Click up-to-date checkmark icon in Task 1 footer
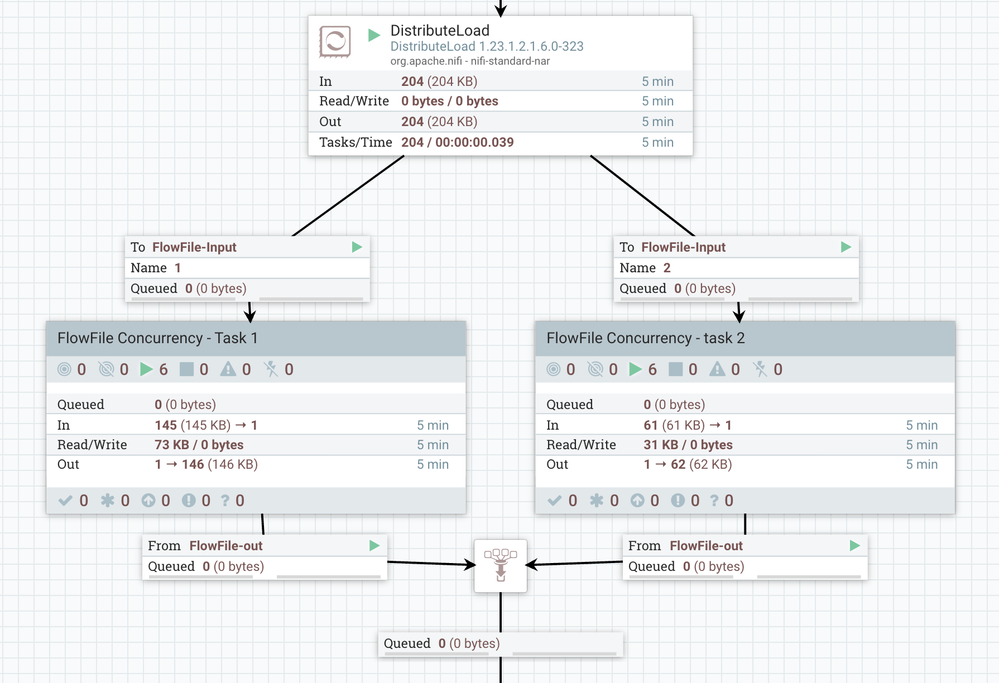 65,501
